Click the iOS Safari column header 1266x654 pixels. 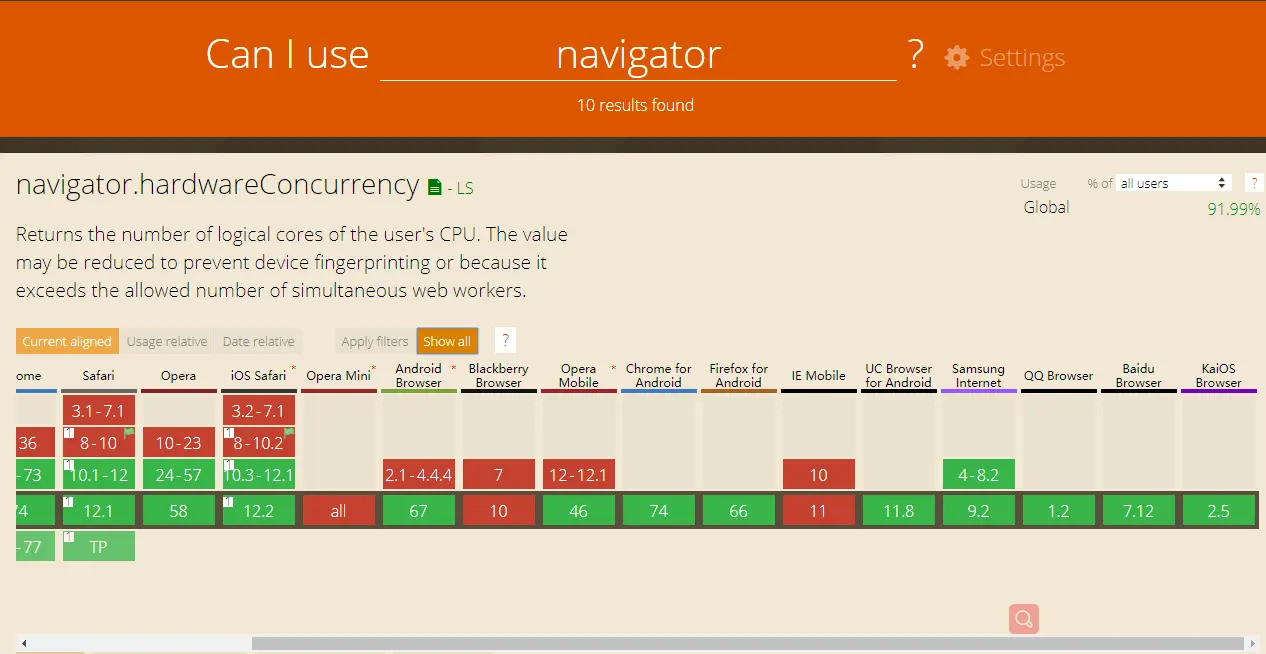point(259,376)
